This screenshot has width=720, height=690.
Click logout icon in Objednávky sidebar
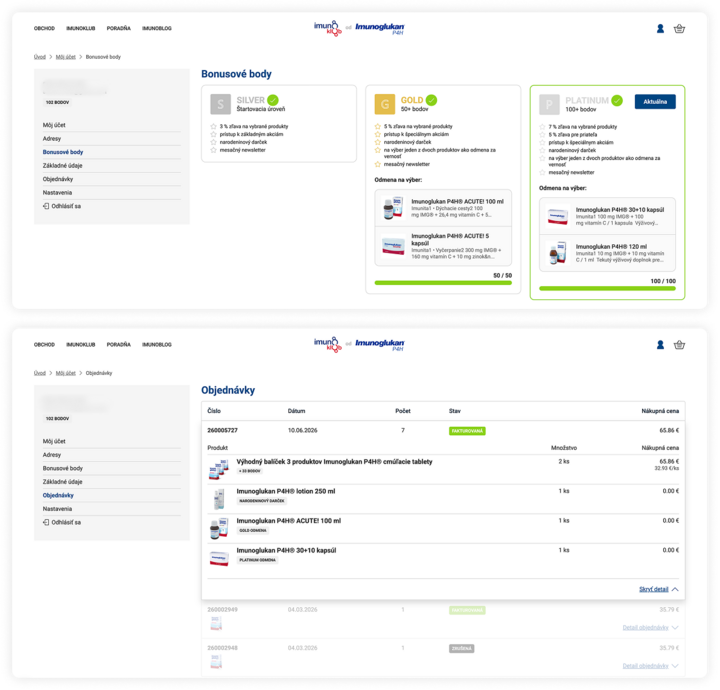pyautogui.click(x=46, y=522)
